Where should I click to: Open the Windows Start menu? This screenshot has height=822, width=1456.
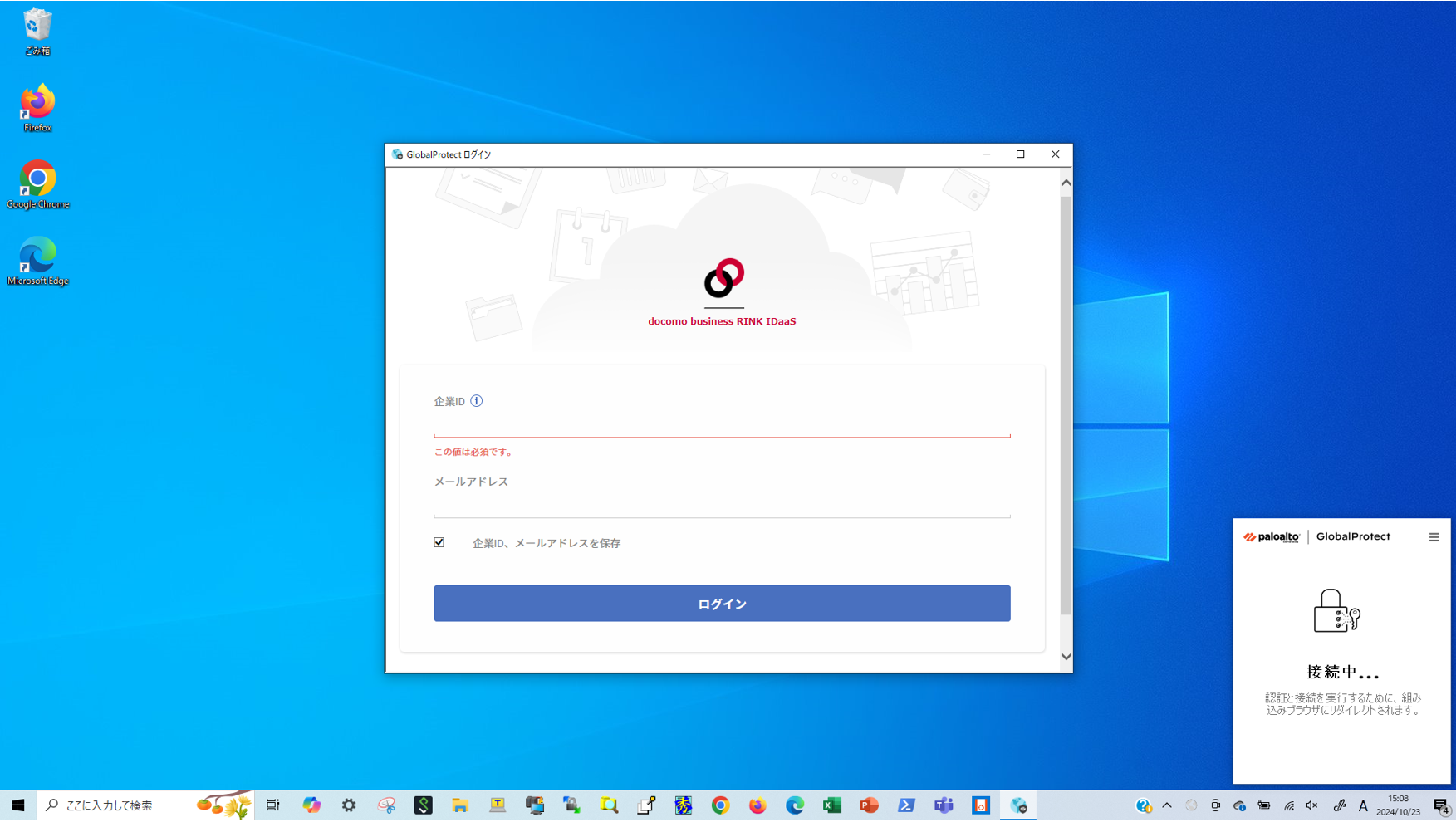(18, 805)
